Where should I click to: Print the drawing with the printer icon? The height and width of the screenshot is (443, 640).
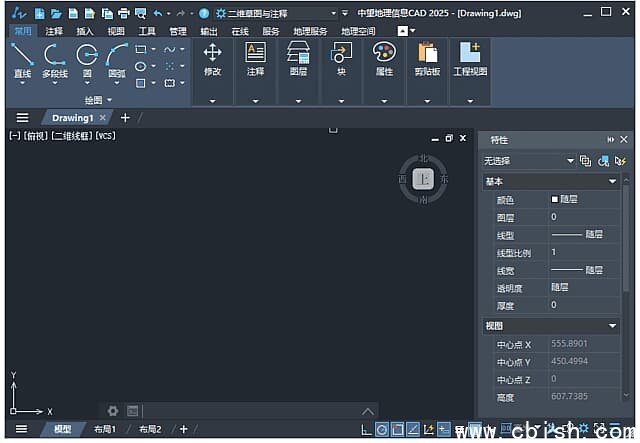[123, 13]
